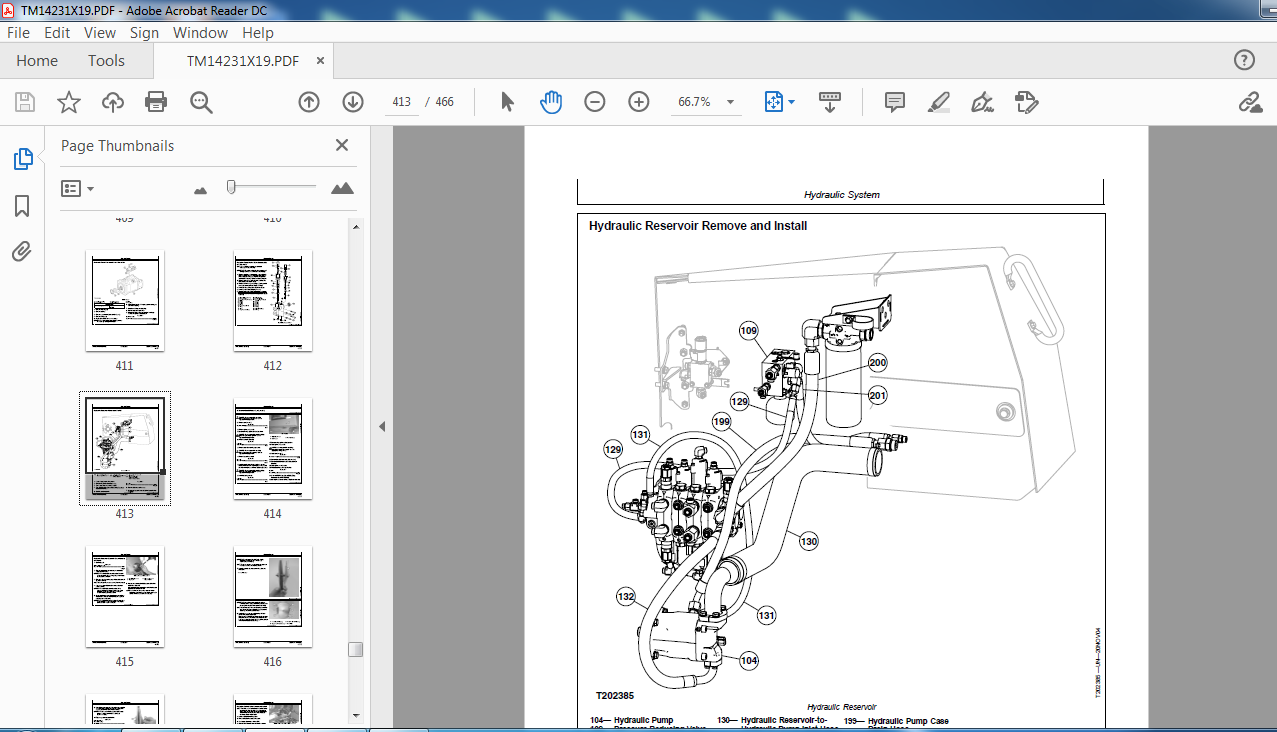Add a sticky note comment
Screen dimensions: 1277x732
pyautogui.click(x=895, y=102)
